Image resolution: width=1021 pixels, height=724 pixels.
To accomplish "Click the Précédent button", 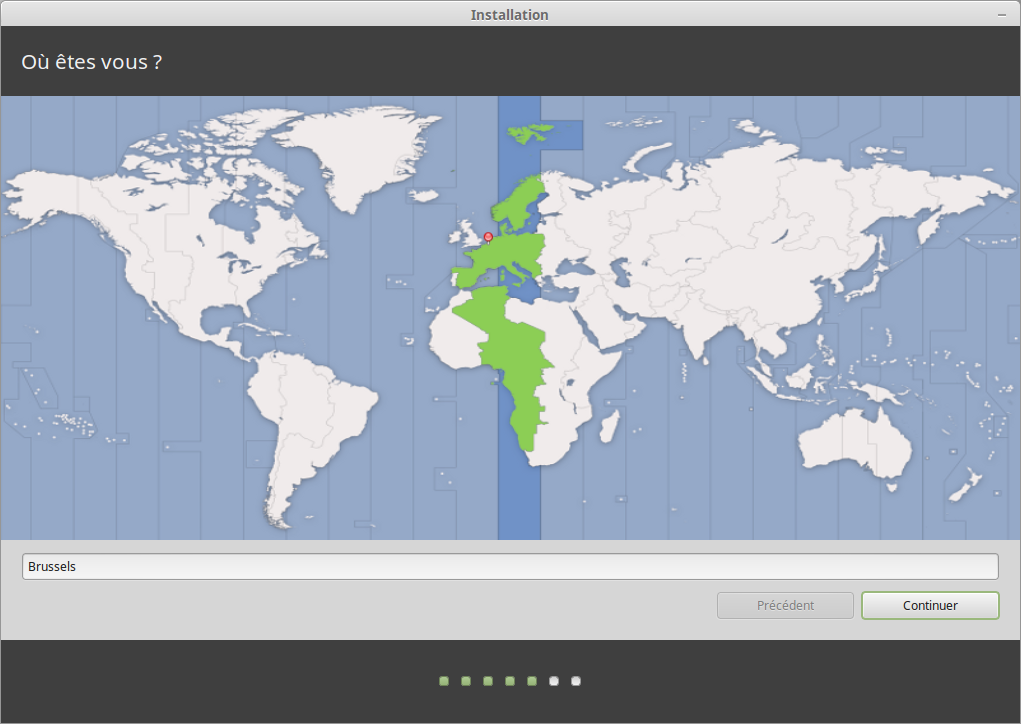I will pyautogui.click(x=785, y=605).
